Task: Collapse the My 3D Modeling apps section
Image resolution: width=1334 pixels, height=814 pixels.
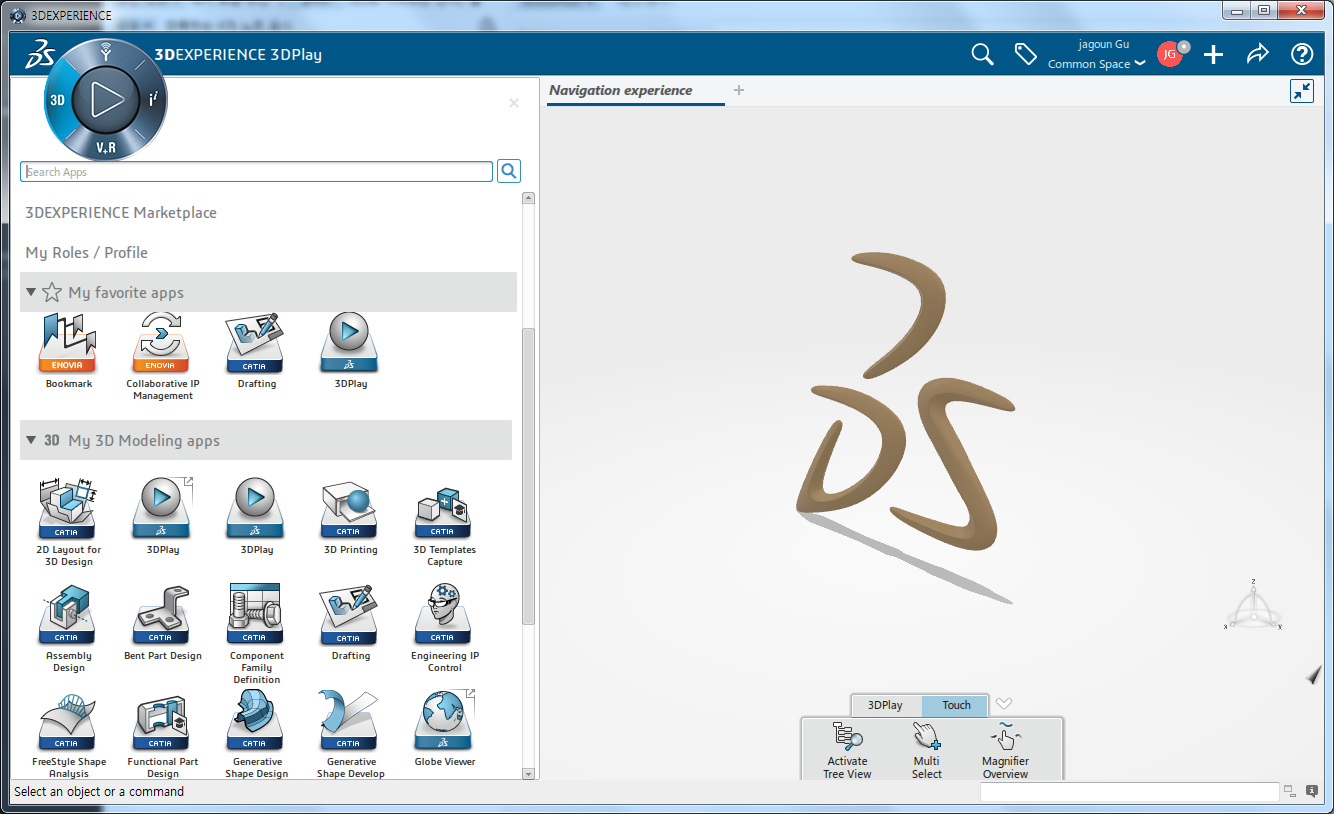Action: 31,440
